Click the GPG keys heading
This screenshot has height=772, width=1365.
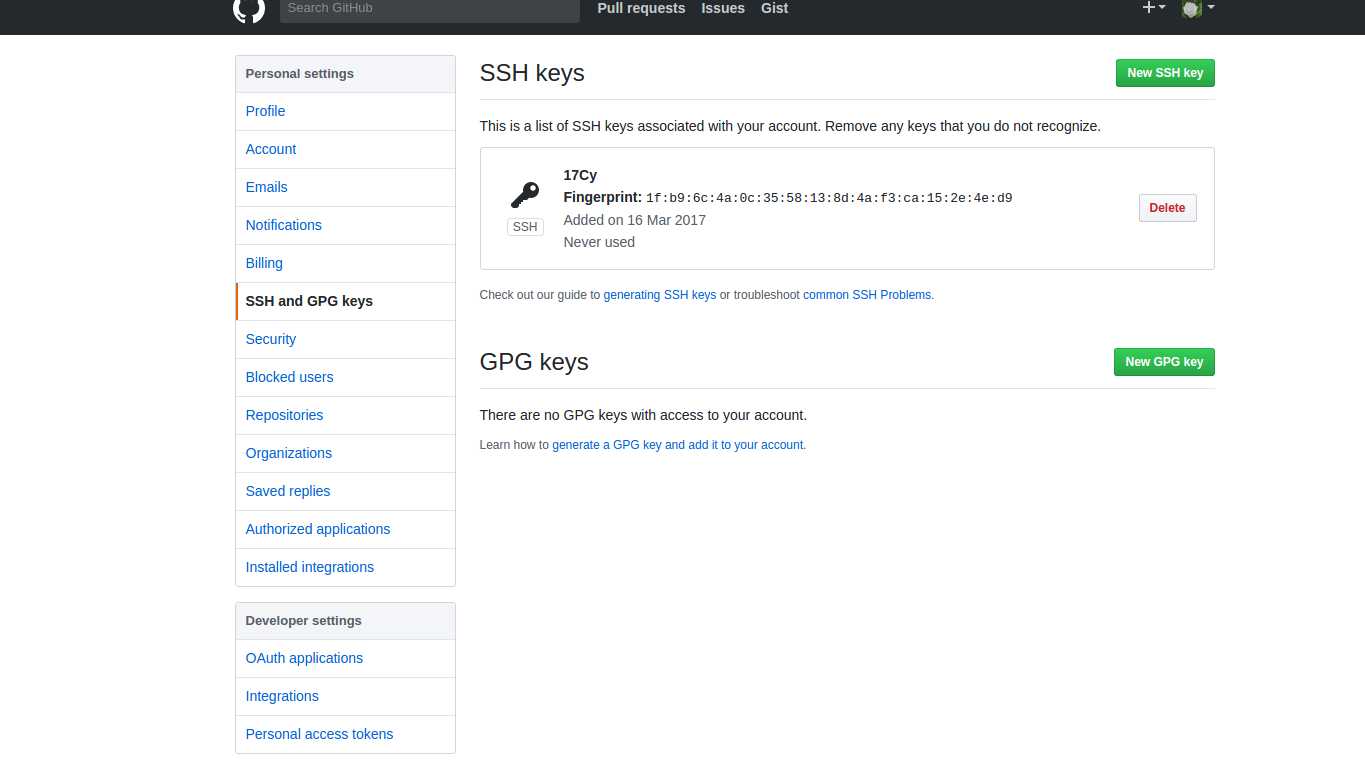[x=534, y=362]
